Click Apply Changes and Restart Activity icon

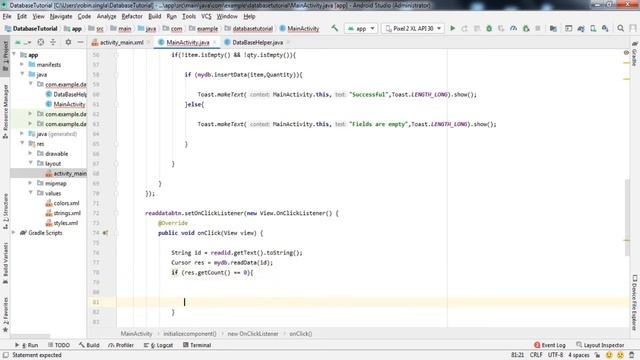coord(464,28)
